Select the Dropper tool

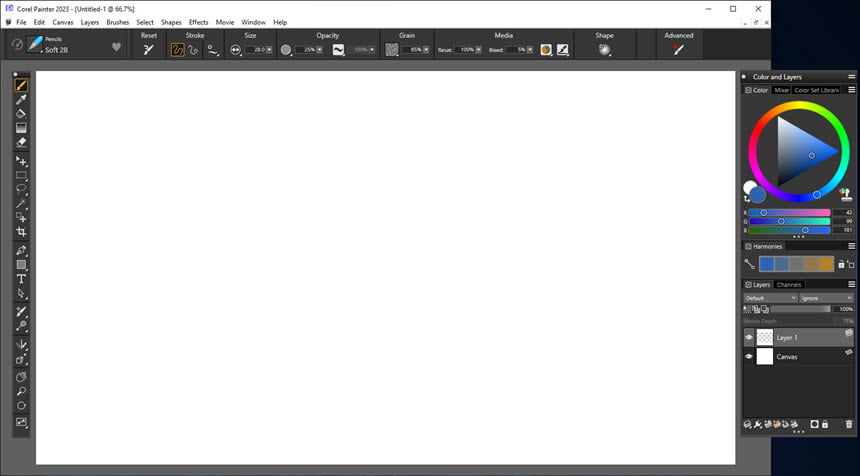21,100
